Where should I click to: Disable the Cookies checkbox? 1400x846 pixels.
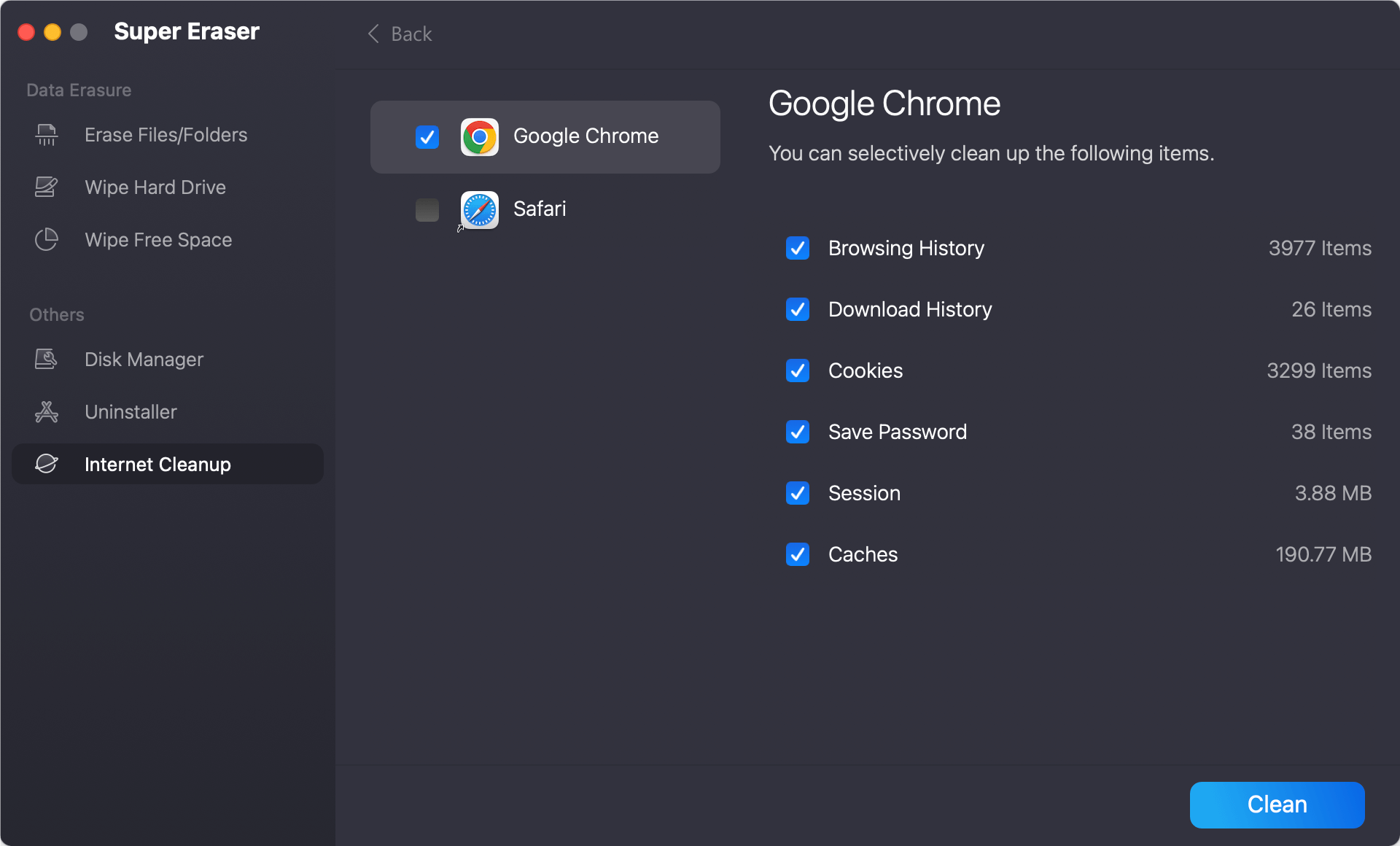click(798, 370)
